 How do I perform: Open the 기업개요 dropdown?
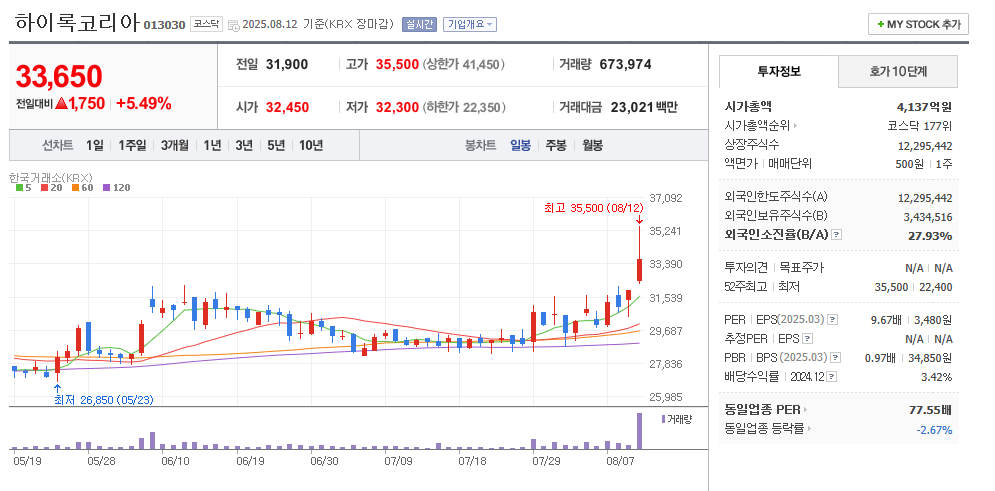470,24
